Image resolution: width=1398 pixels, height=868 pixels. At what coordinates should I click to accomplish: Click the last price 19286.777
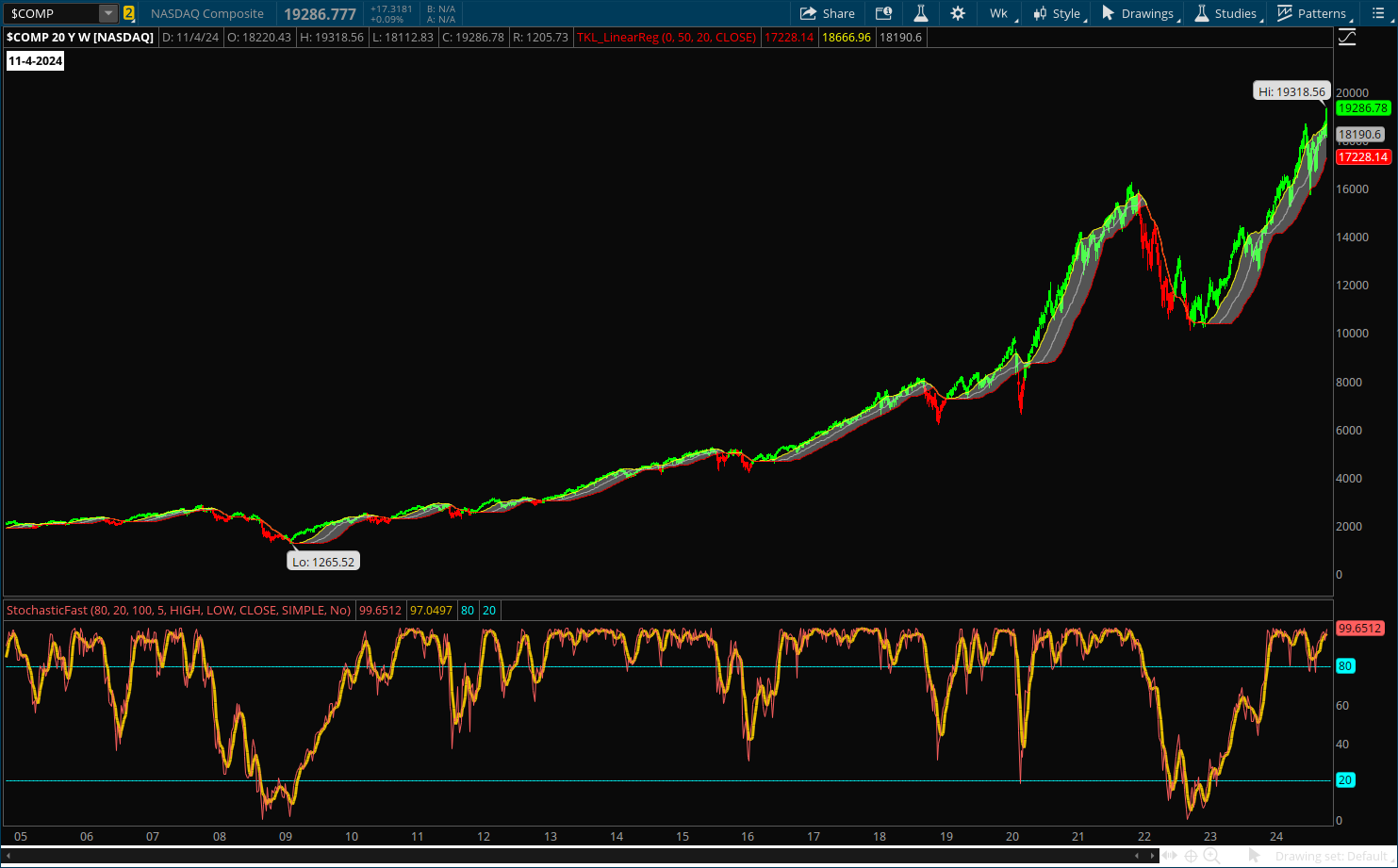tap(321, 14)
